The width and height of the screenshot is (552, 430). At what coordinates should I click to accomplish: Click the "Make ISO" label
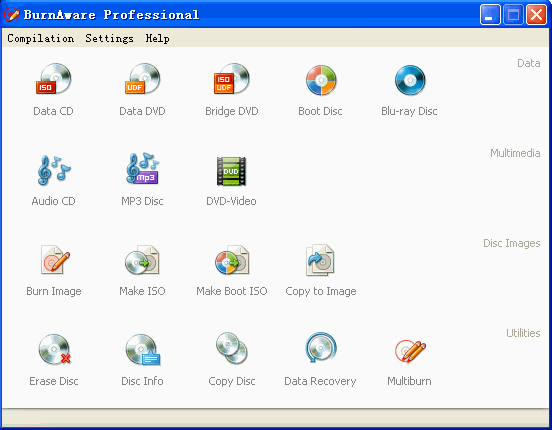(x=142, y=291)
